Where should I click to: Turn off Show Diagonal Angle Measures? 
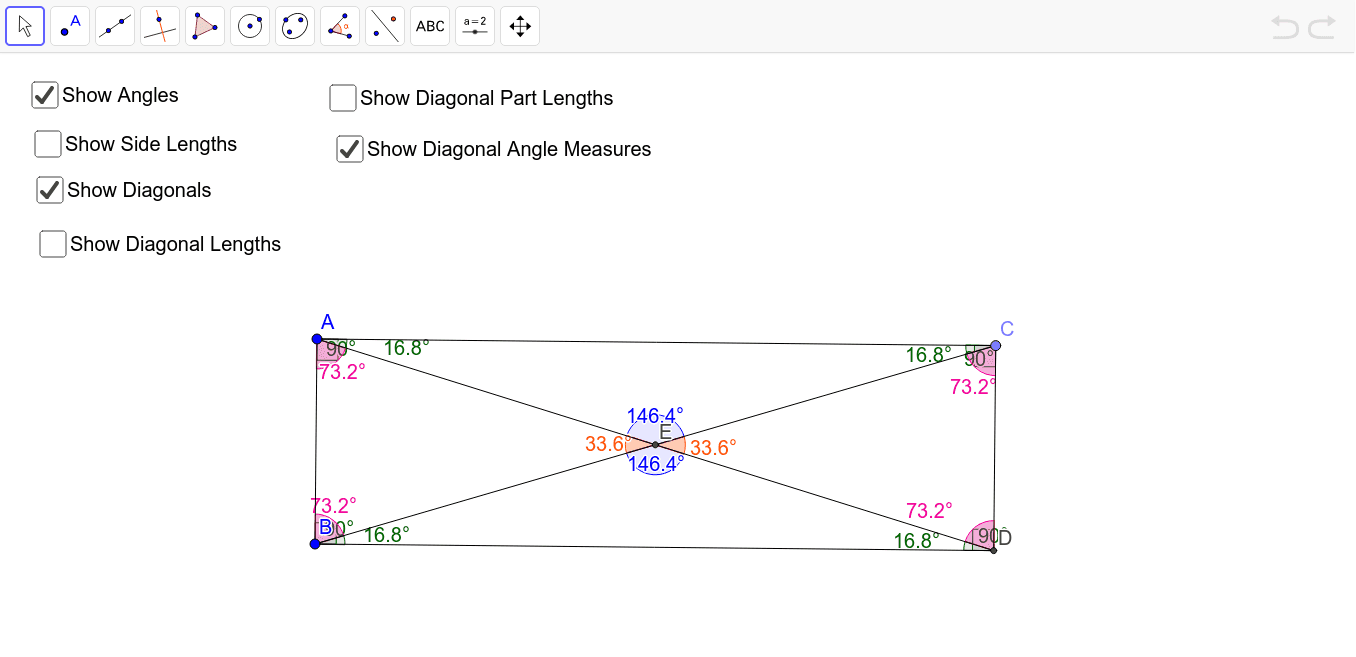[349, 149]
